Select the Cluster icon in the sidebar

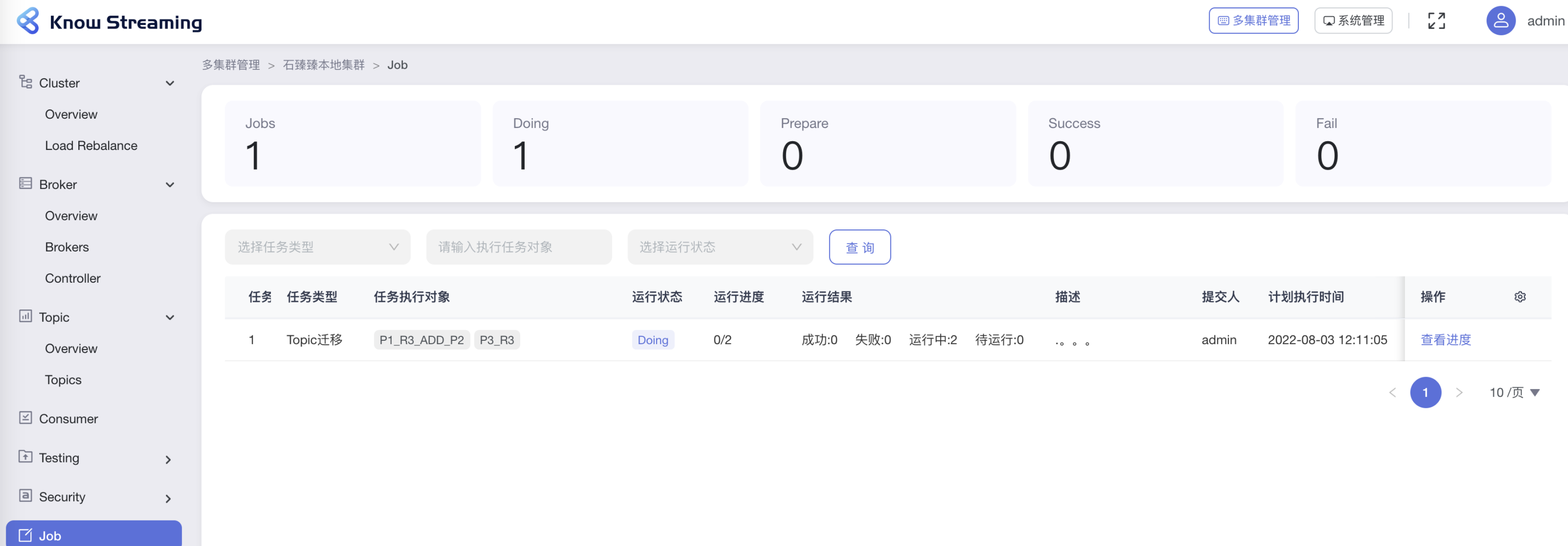[25, 83]
